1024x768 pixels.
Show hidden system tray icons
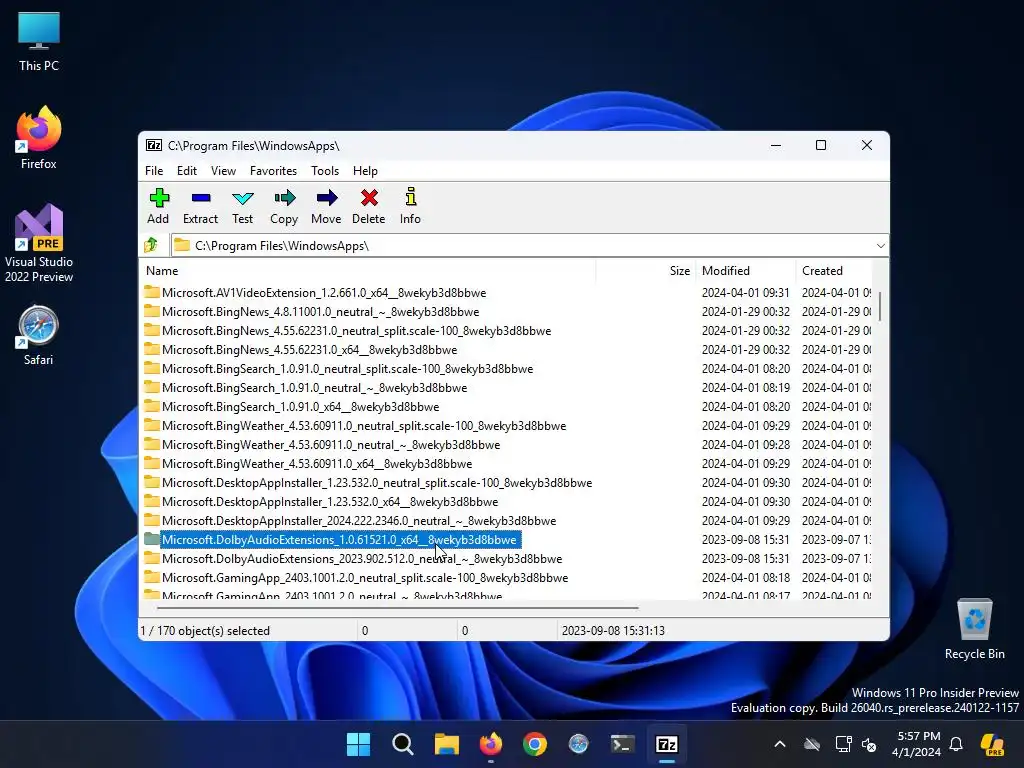point(780,744)
